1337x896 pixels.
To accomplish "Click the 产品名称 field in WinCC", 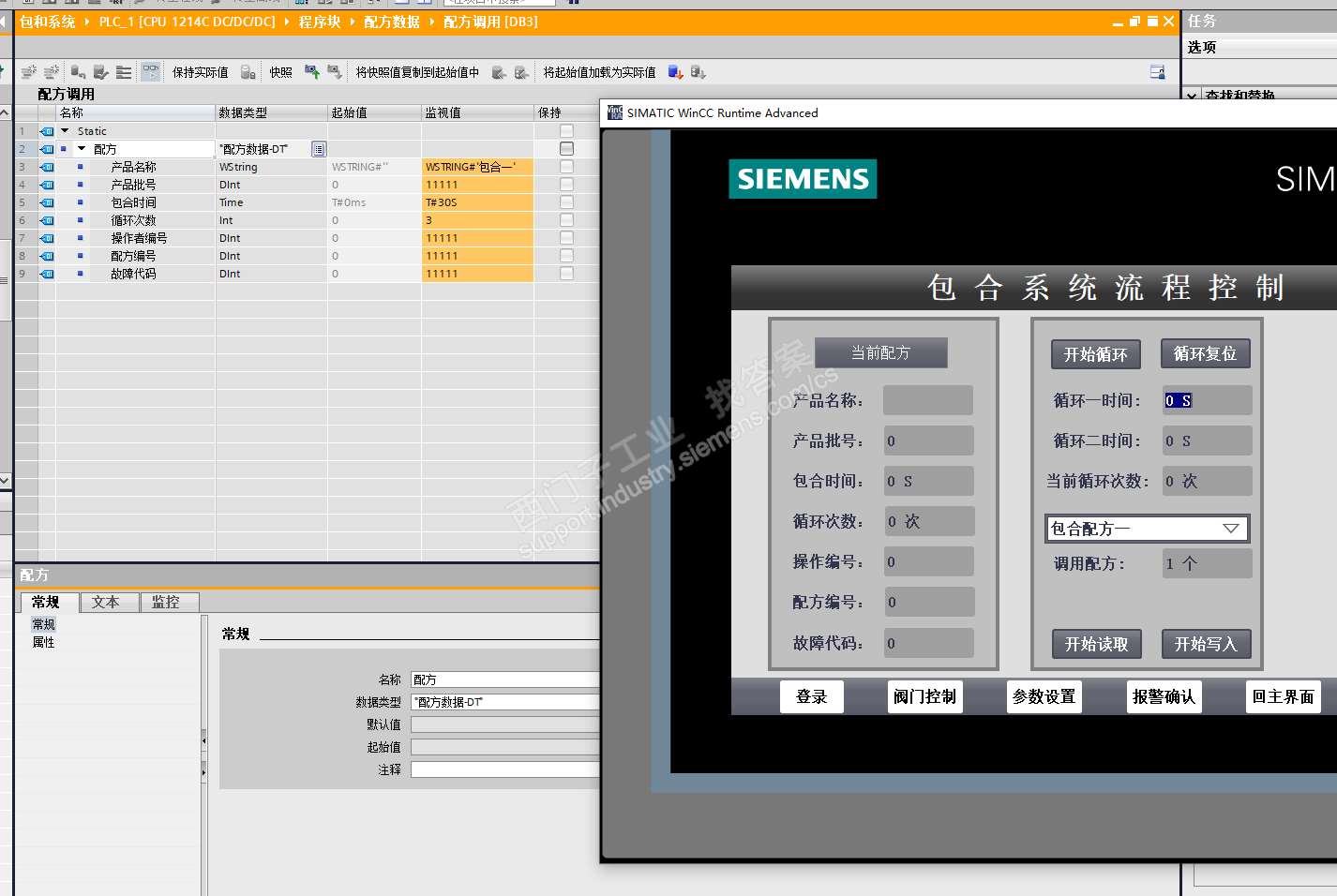I will tap(928, 400).
